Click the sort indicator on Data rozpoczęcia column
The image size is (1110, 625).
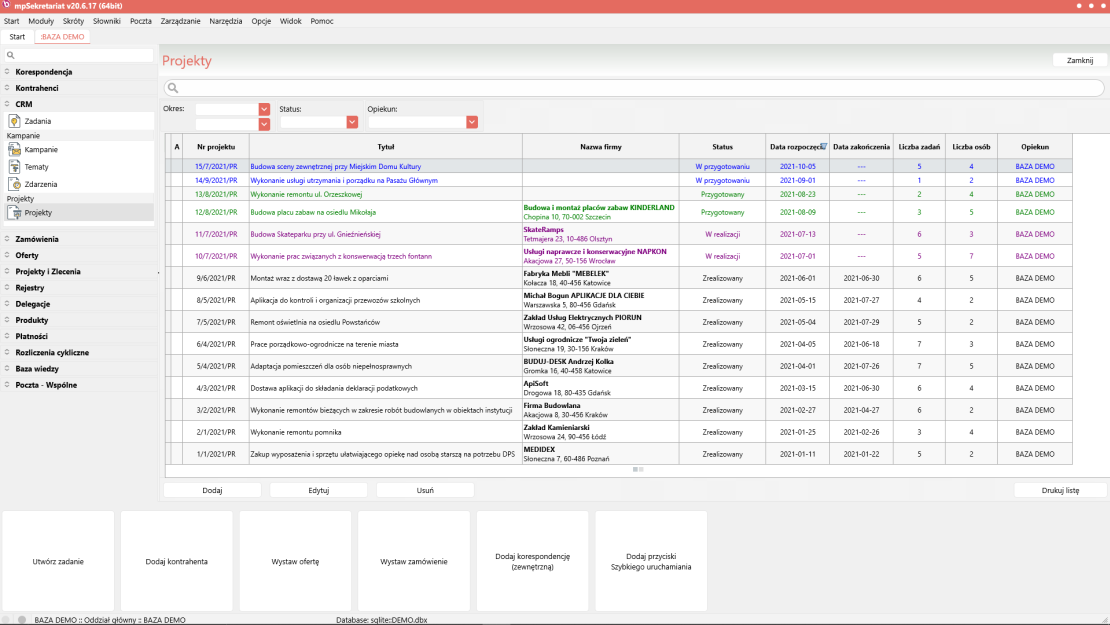coord(823,147)
